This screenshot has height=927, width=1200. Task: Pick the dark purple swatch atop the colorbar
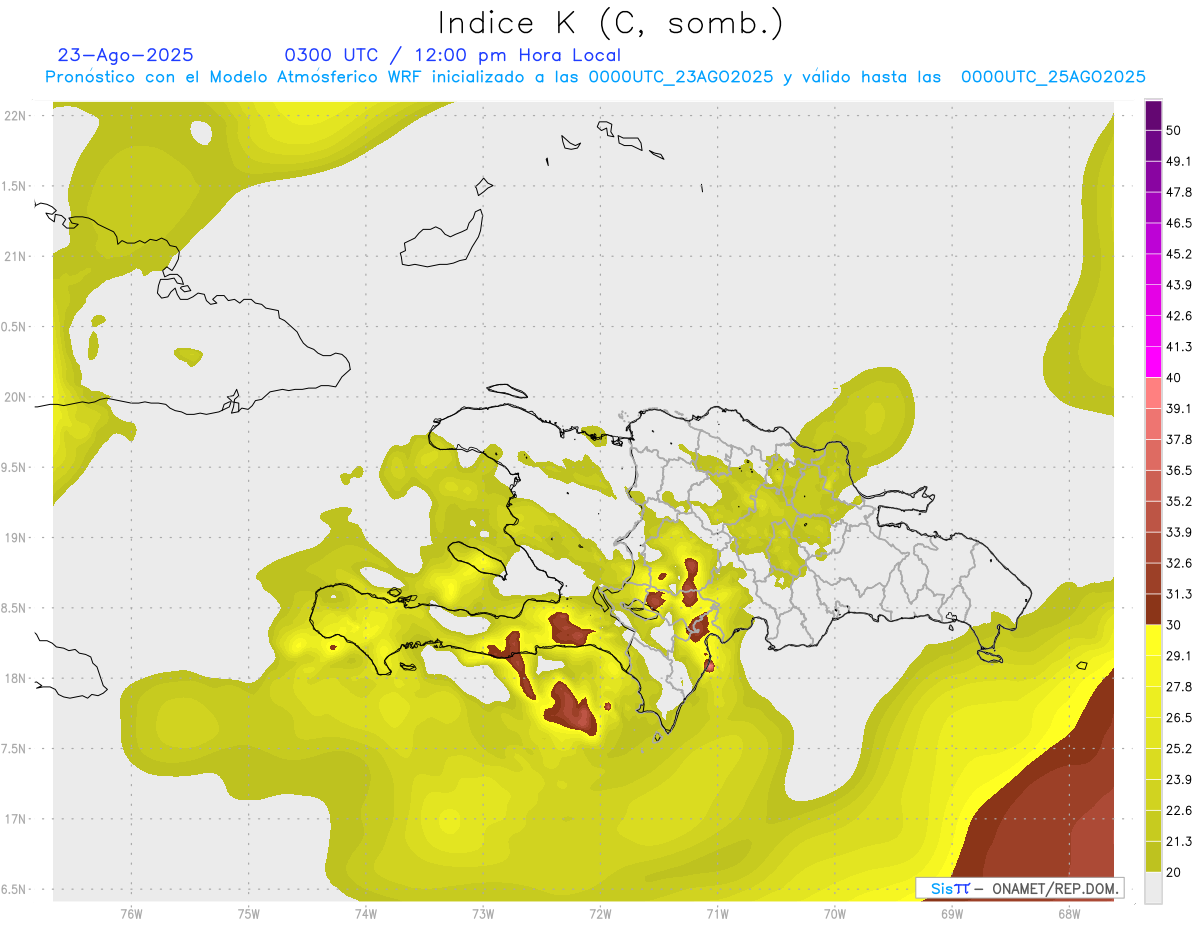point(1153,116)
